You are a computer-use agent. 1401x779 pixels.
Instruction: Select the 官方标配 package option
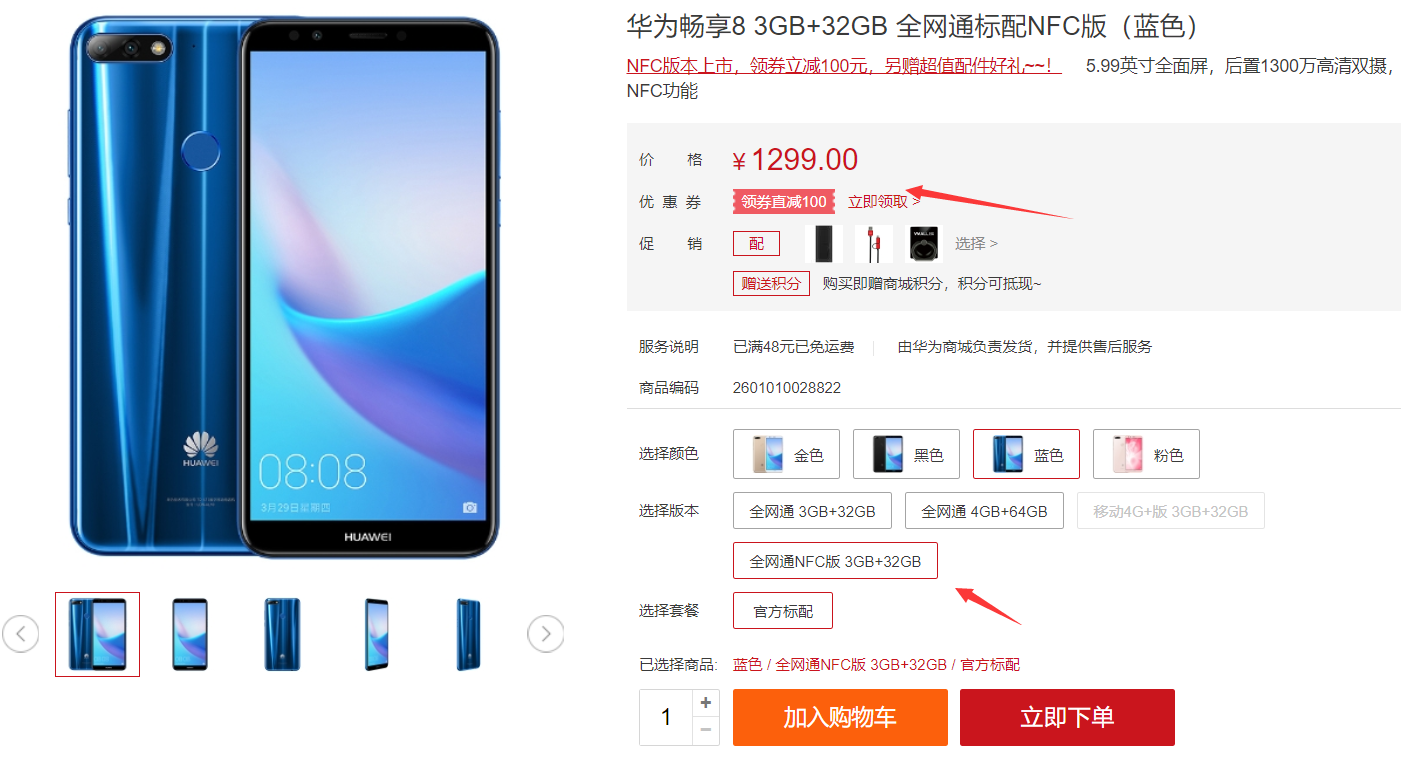(783, 611)
